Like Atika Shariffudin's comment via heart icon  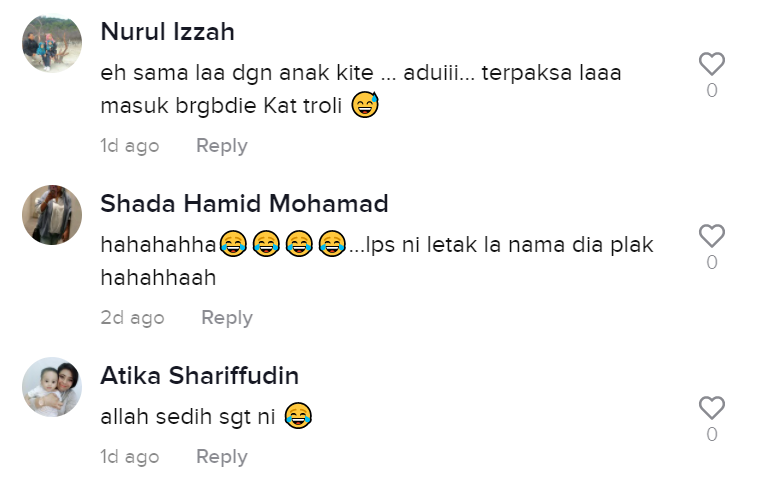(x=711, y=407)
